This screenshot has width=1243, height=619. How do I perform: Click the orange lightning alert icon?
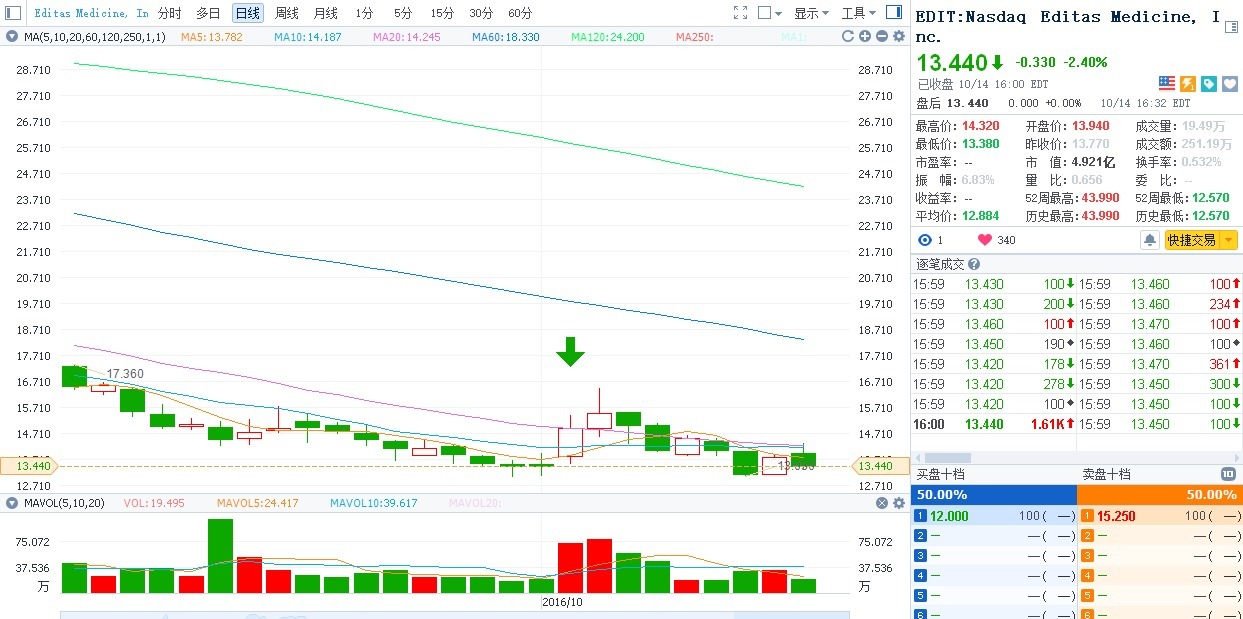coord(1188,84)
